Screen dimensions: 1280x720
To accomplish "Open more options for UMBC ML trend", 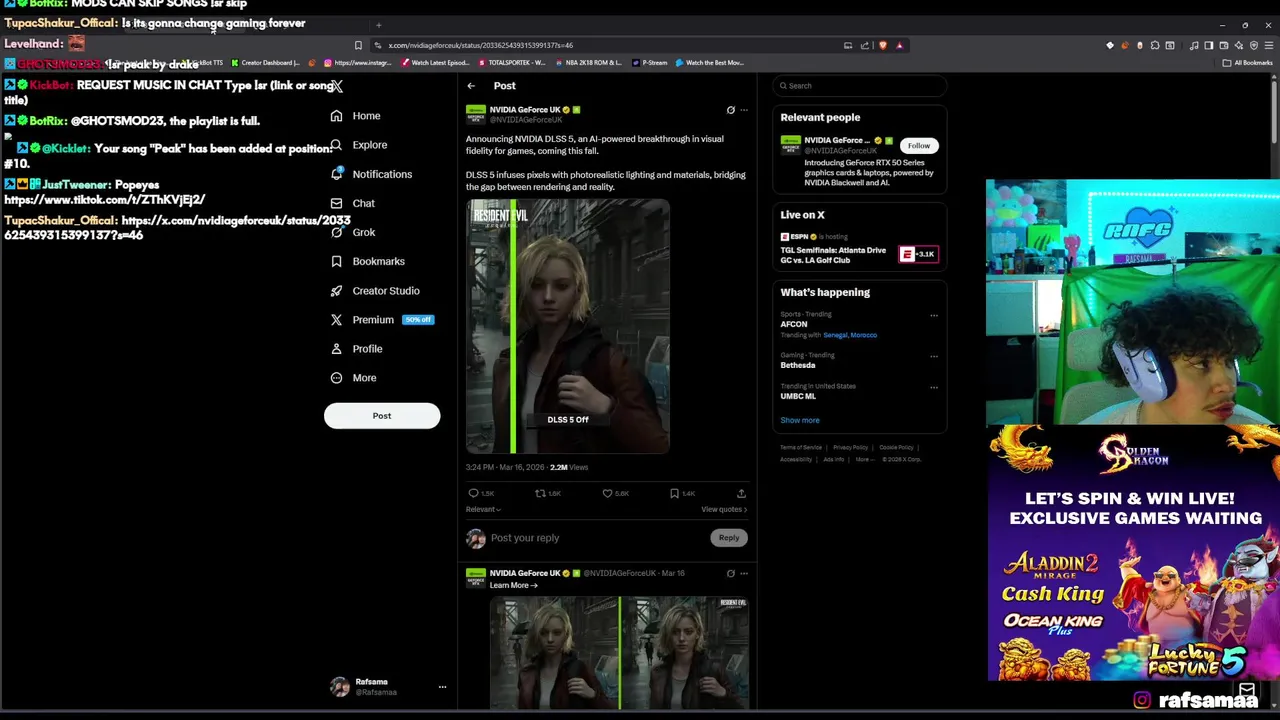I will [934, 387].
